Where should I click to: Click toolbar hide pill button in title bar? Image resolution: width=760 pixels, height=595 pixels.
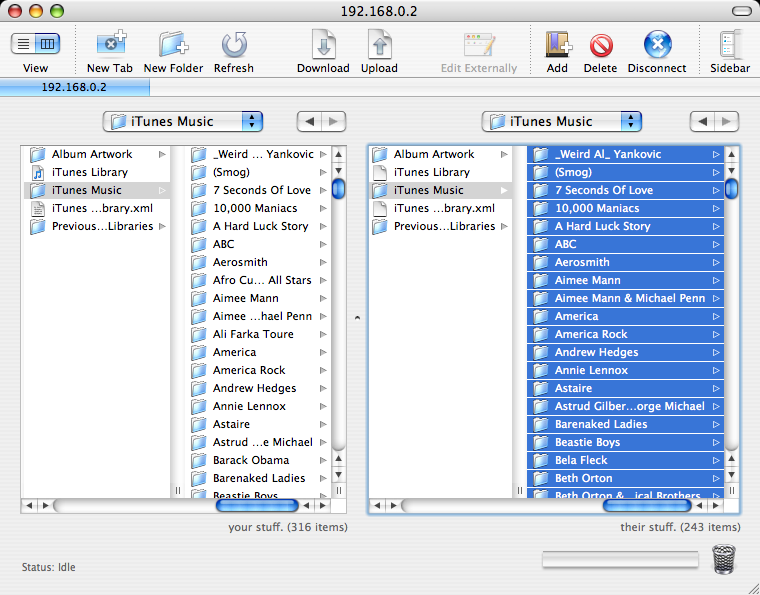point(742,11)
